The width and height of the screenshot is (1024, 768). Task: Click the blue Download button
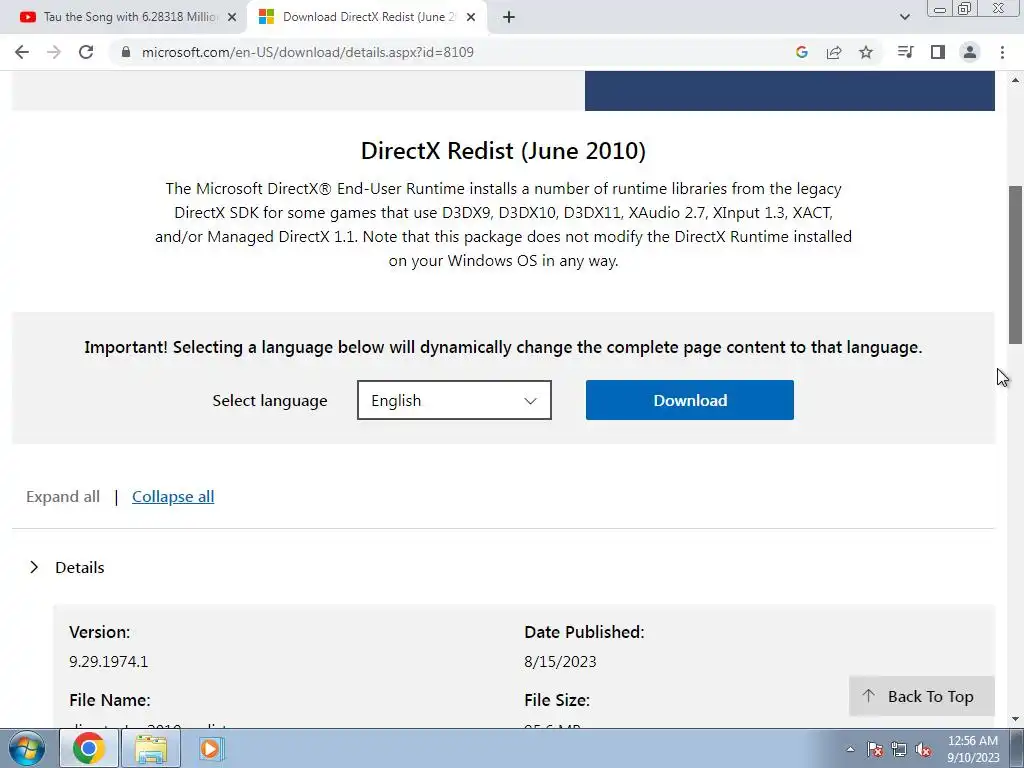[x=690, y=400]
